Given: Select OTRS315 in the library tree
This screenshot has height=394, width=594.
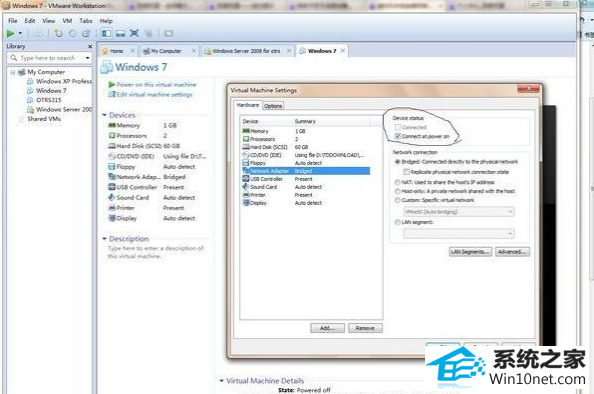Looking at the screenshot, I should (x=44, y=100).
